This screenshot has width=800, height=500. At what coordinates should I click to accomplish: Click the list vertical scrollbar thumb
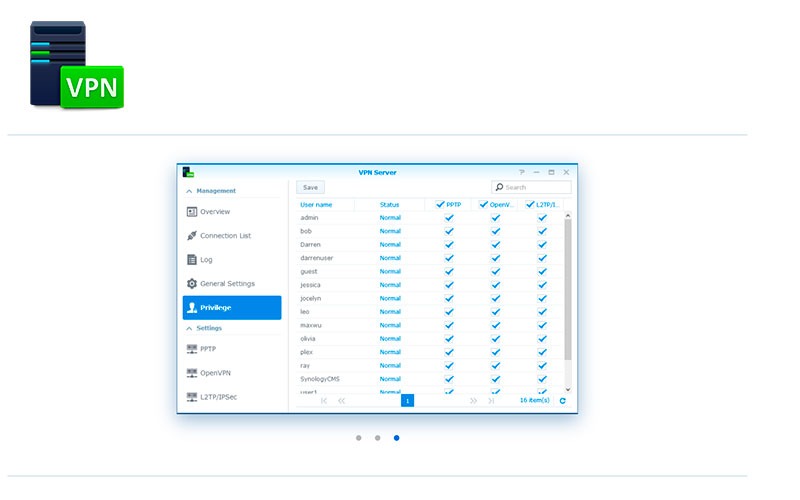568,290
